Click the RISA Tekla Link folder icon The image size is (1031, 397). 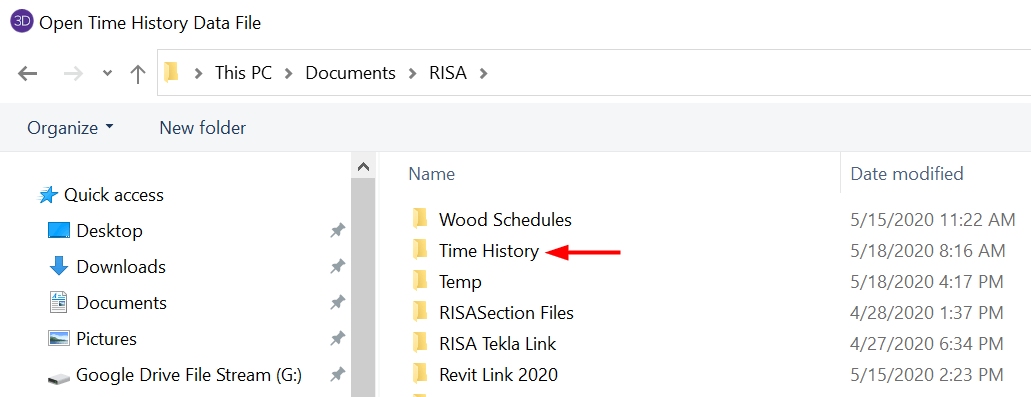pos(420,342)
